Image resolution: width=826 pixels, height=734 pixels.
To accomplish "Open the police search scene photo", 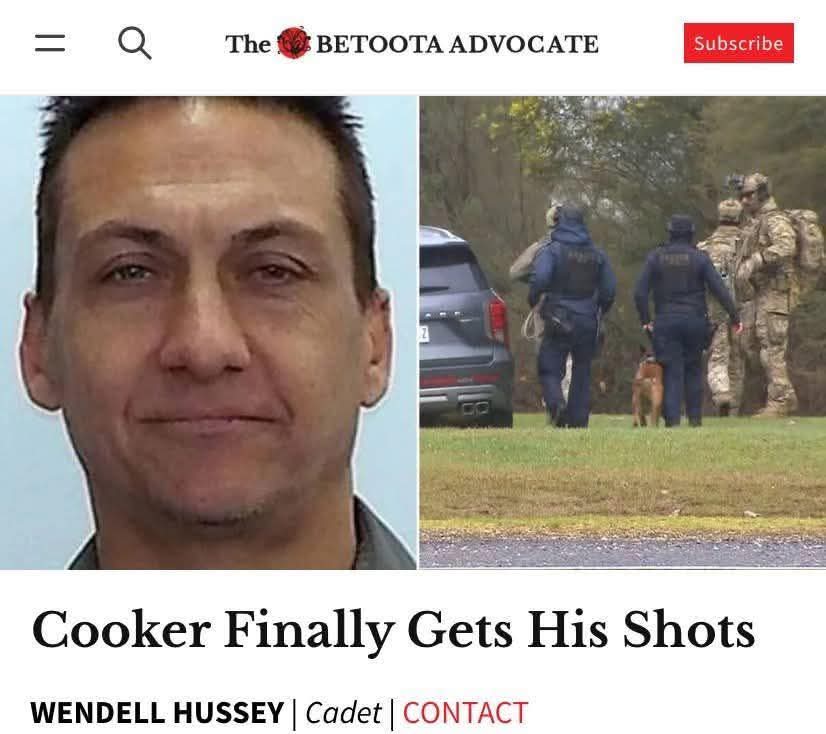I will pos(623,332).
